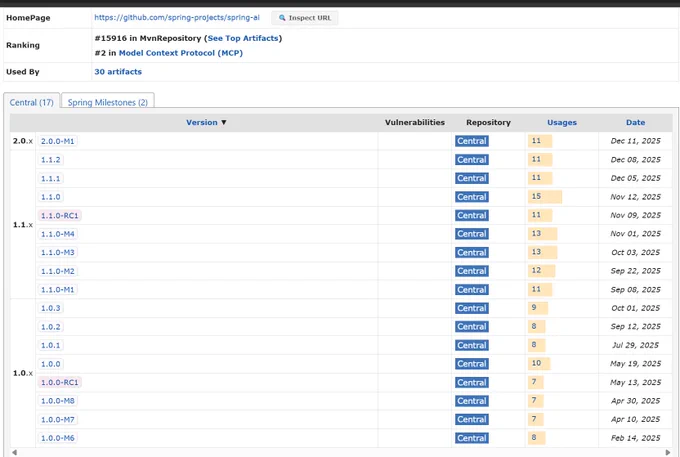This screenshot has width=680, height=457.
Task: Click the Inspect URL button
Action: tap(305, 18)
